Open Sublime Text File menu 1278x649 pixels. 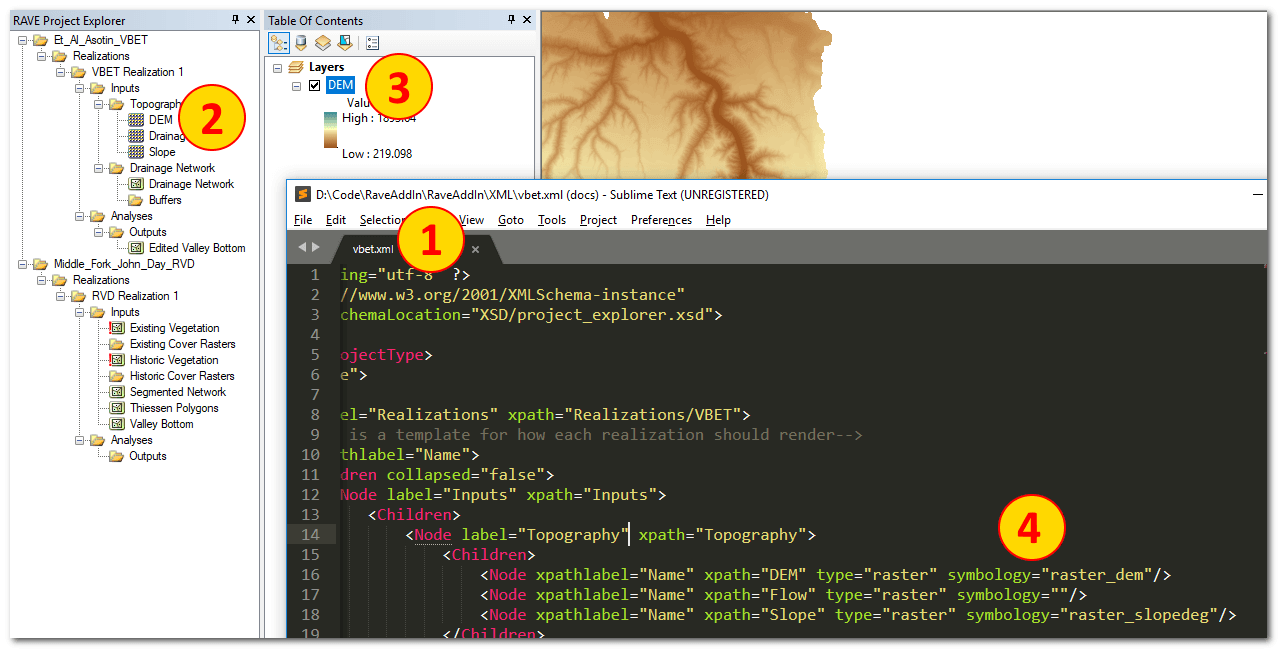303,220
